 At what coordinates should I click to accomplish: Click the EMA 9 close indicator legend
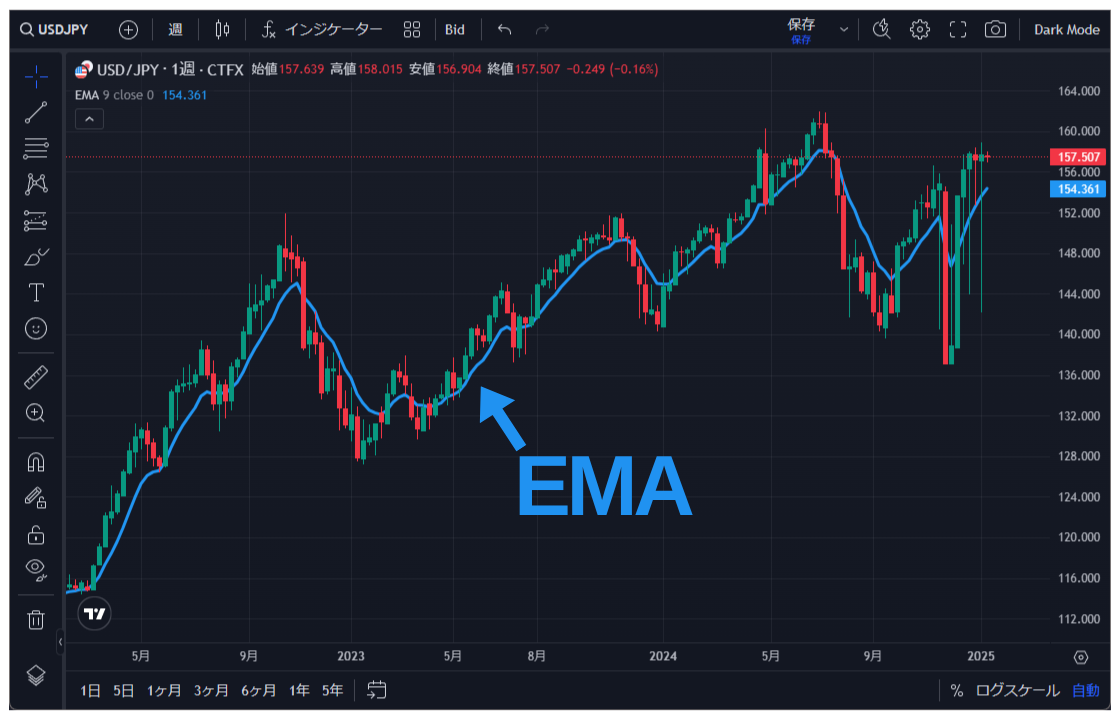[114, 95]
